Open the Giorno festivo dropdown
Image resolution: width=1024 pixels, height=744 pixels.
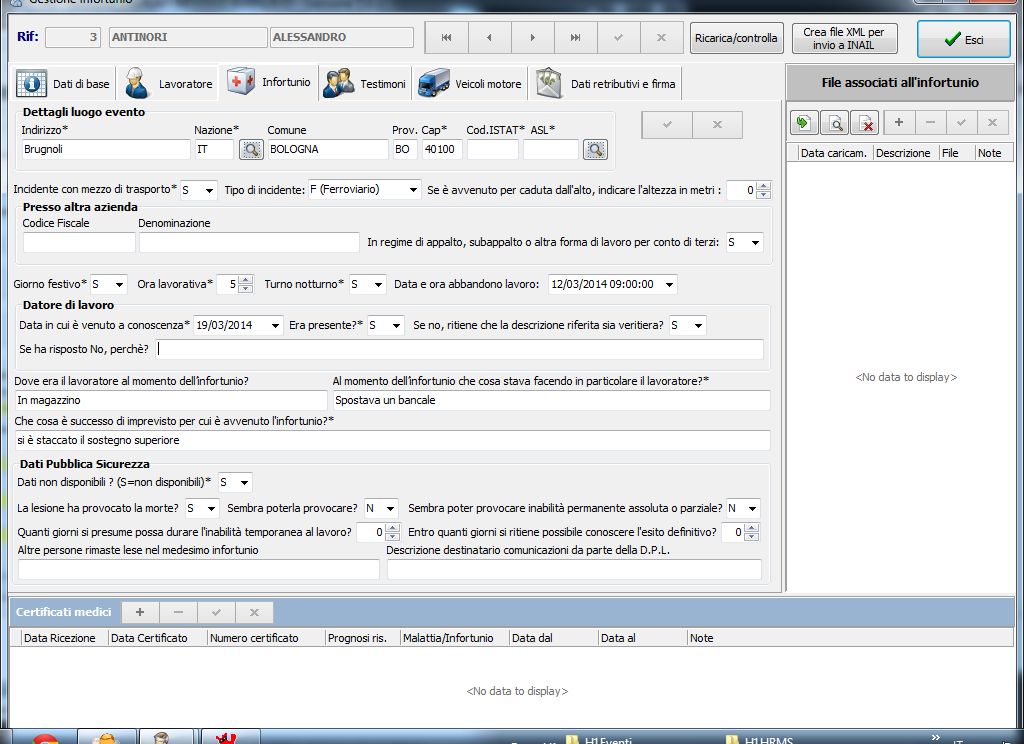tap(119, 285)
